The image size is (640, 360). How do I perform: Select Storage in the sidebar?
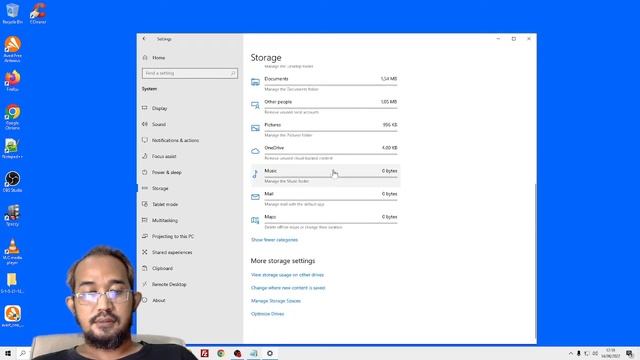tap(160, 189)
